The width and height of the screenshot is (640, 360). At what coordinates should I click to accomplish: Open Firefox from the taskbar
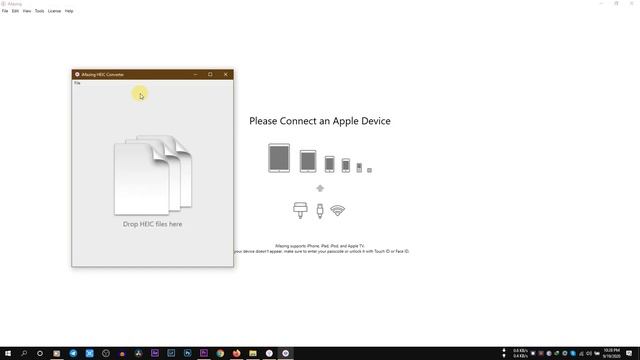point(236,353)
